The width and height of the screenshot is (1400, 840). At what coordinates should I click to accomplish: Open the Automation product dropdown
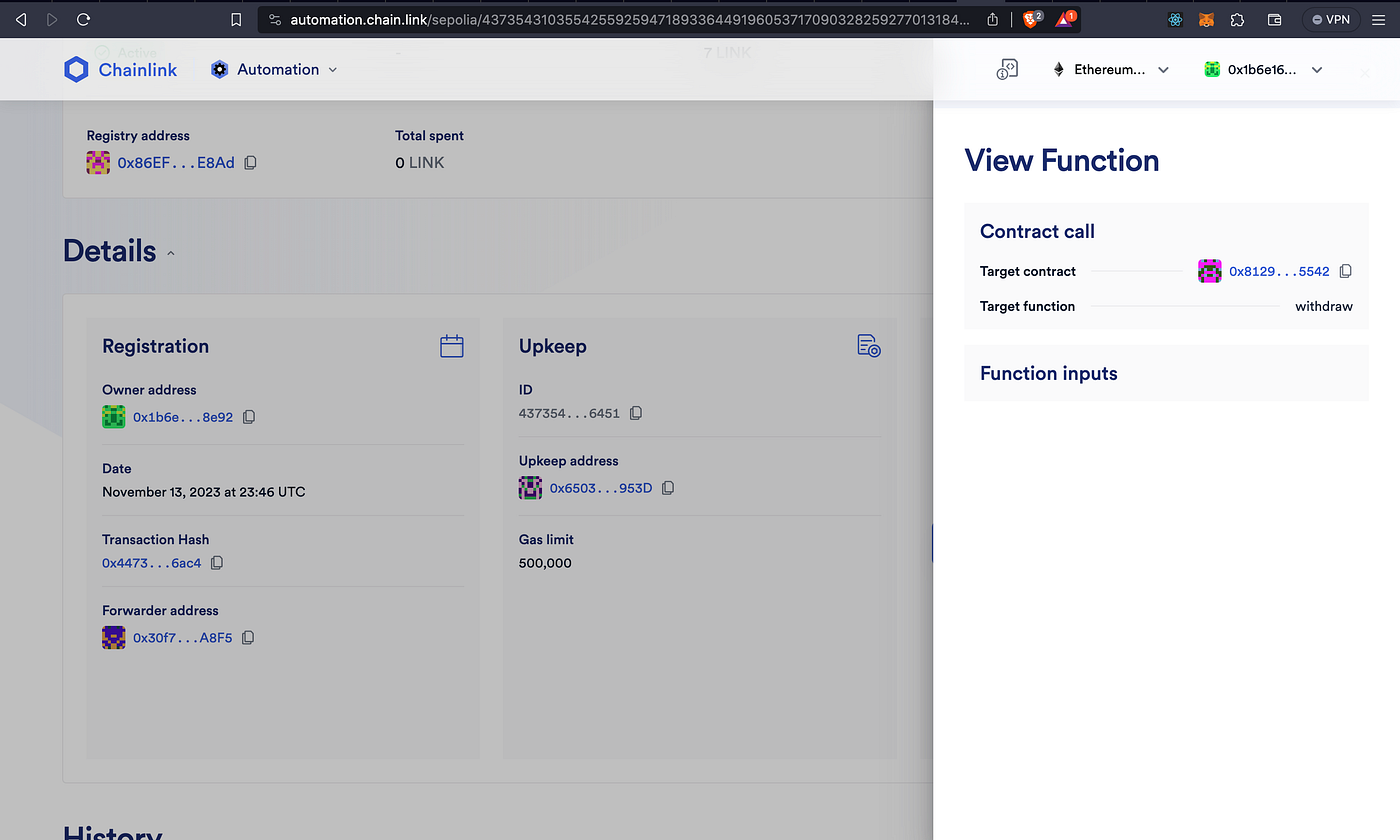tap(274, 69)
